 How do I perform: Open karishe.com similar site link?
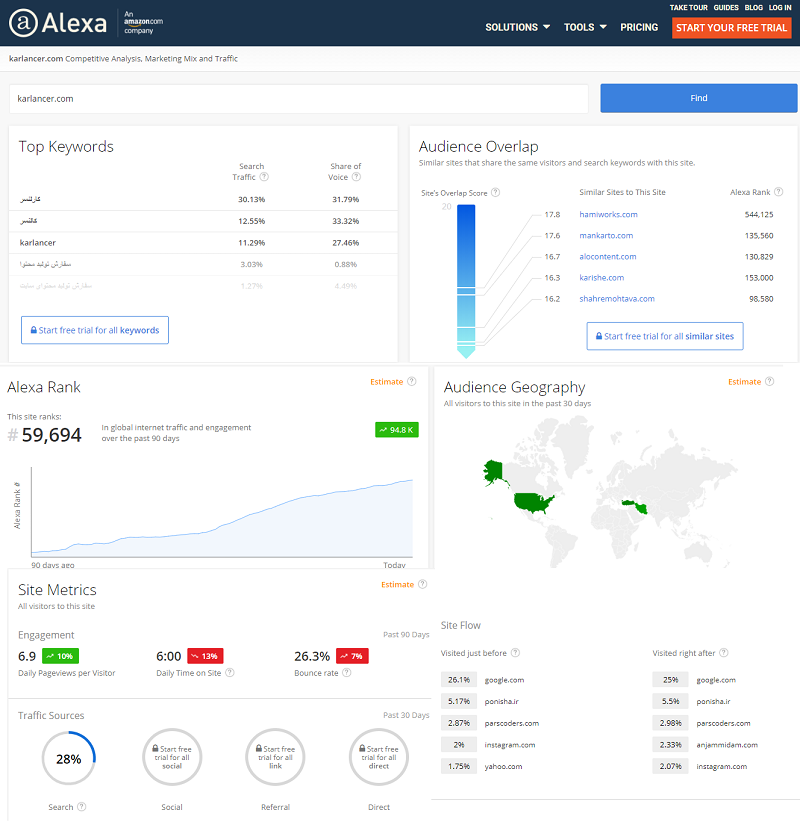pos(601,278)
